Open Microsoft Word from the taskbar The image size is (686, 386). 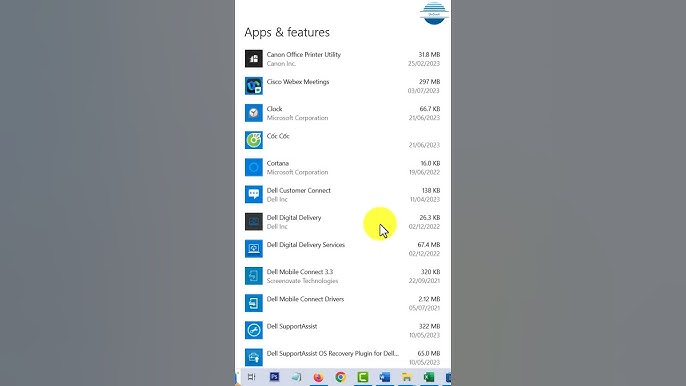click(x=385, y=377)
